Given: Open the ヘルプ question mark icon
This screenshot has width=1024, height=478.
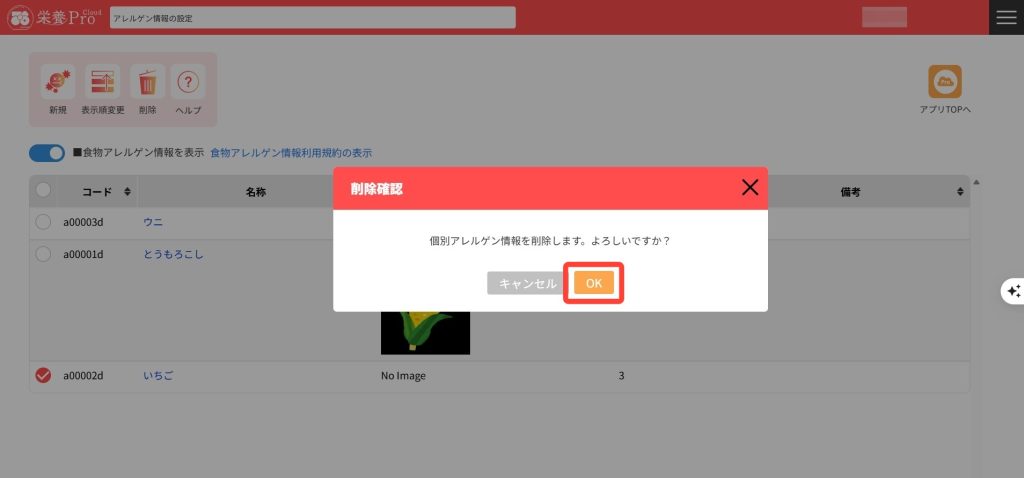Looking at the screenshot, I should click(188, 82).
